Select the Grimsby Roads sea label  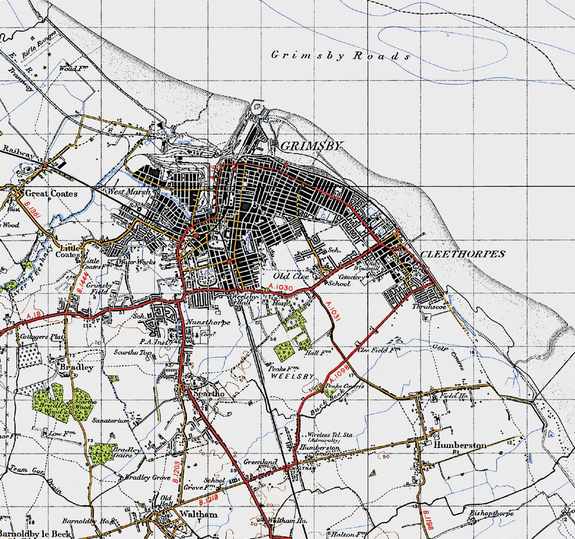[341, 56]
